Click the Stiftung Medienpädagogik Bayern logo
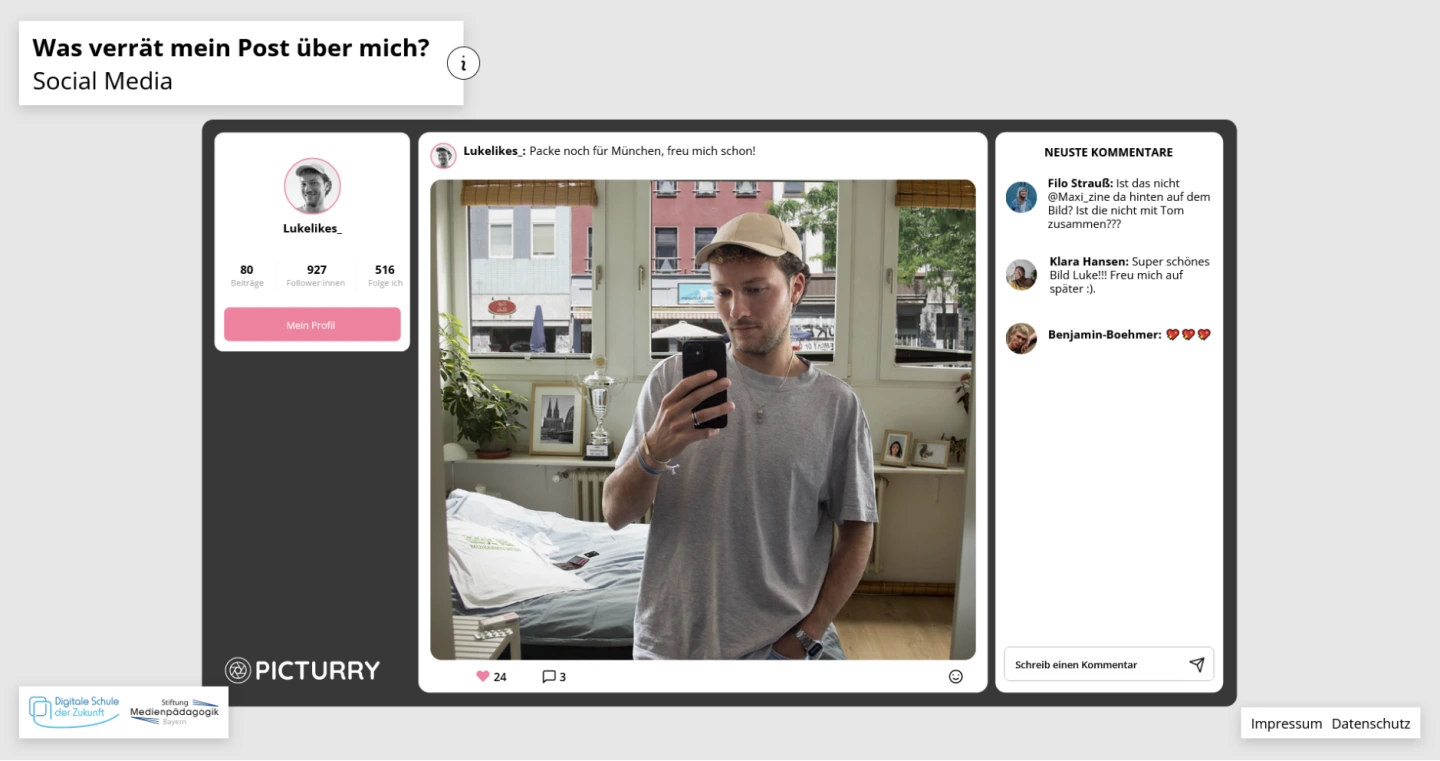 pyautogui.click(x=174, y=712)
